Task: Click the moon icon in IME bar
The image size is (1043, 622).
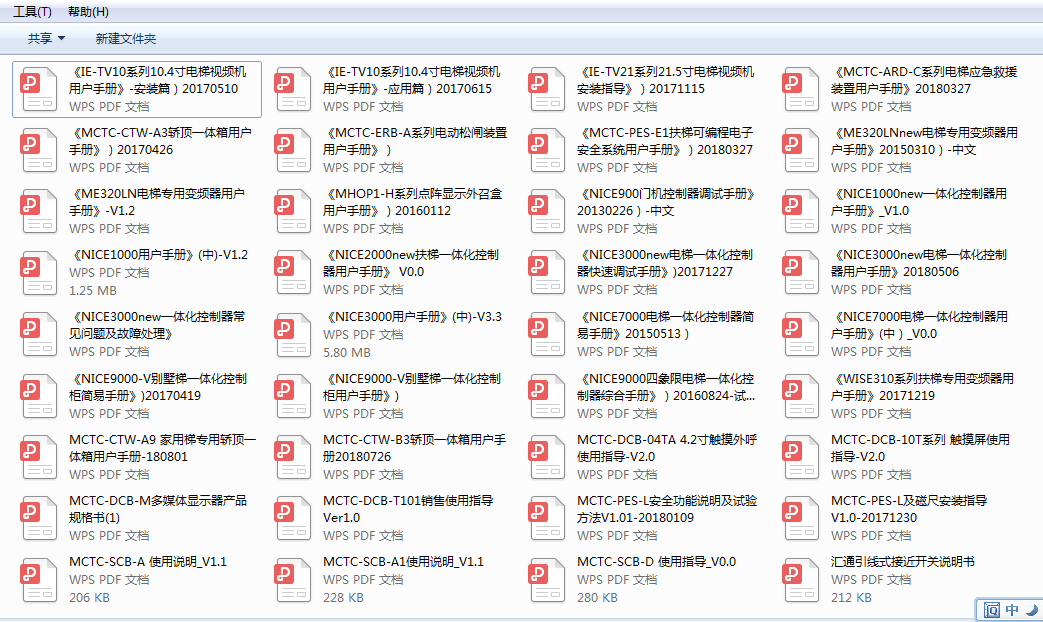Action: tap(1032, 609)
